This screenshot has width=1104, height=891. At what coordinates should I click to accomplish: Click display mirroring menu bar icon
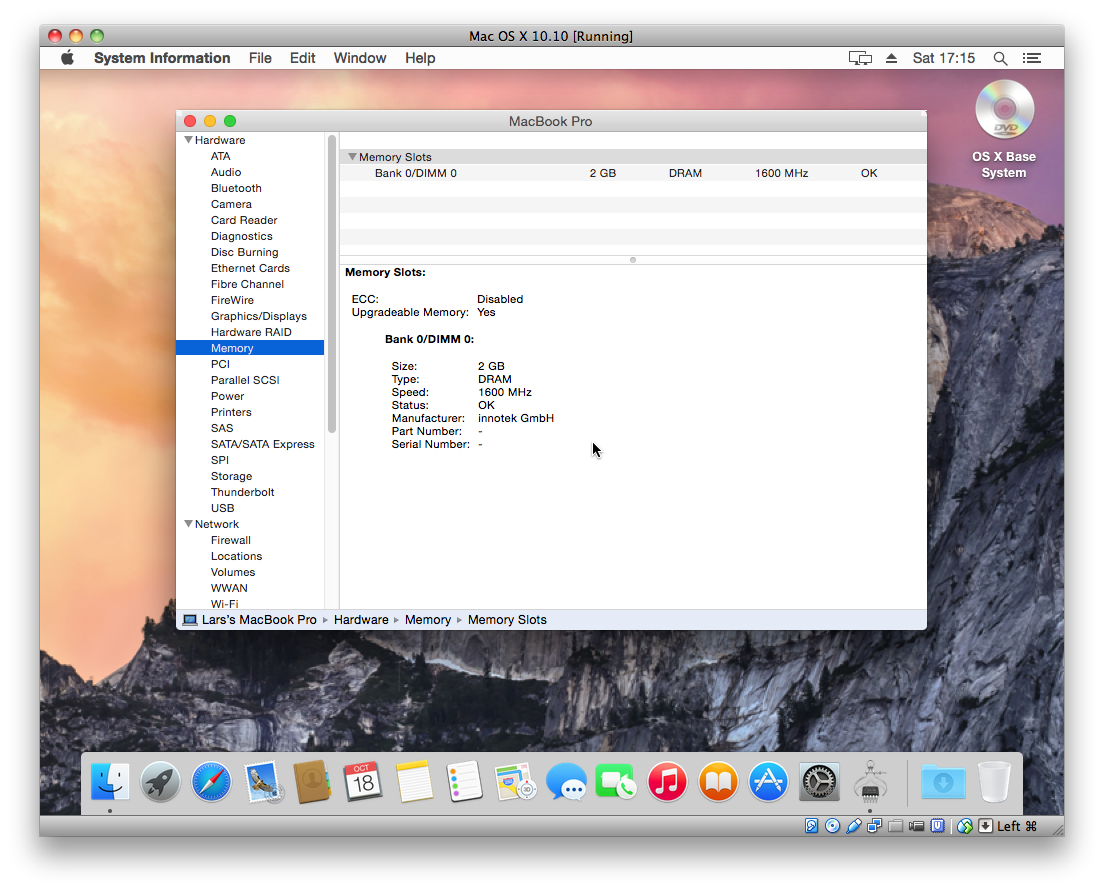point(860,58)
